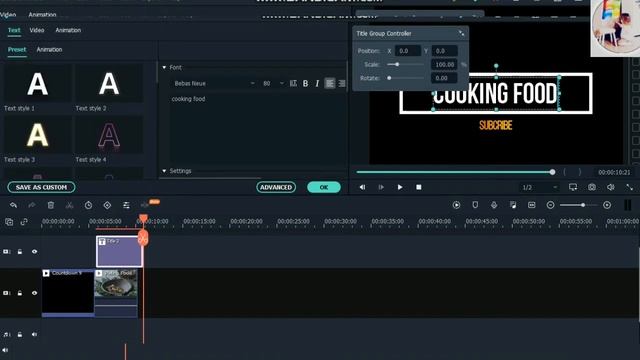Hide the title track with eye icon

tap(34, 251)
